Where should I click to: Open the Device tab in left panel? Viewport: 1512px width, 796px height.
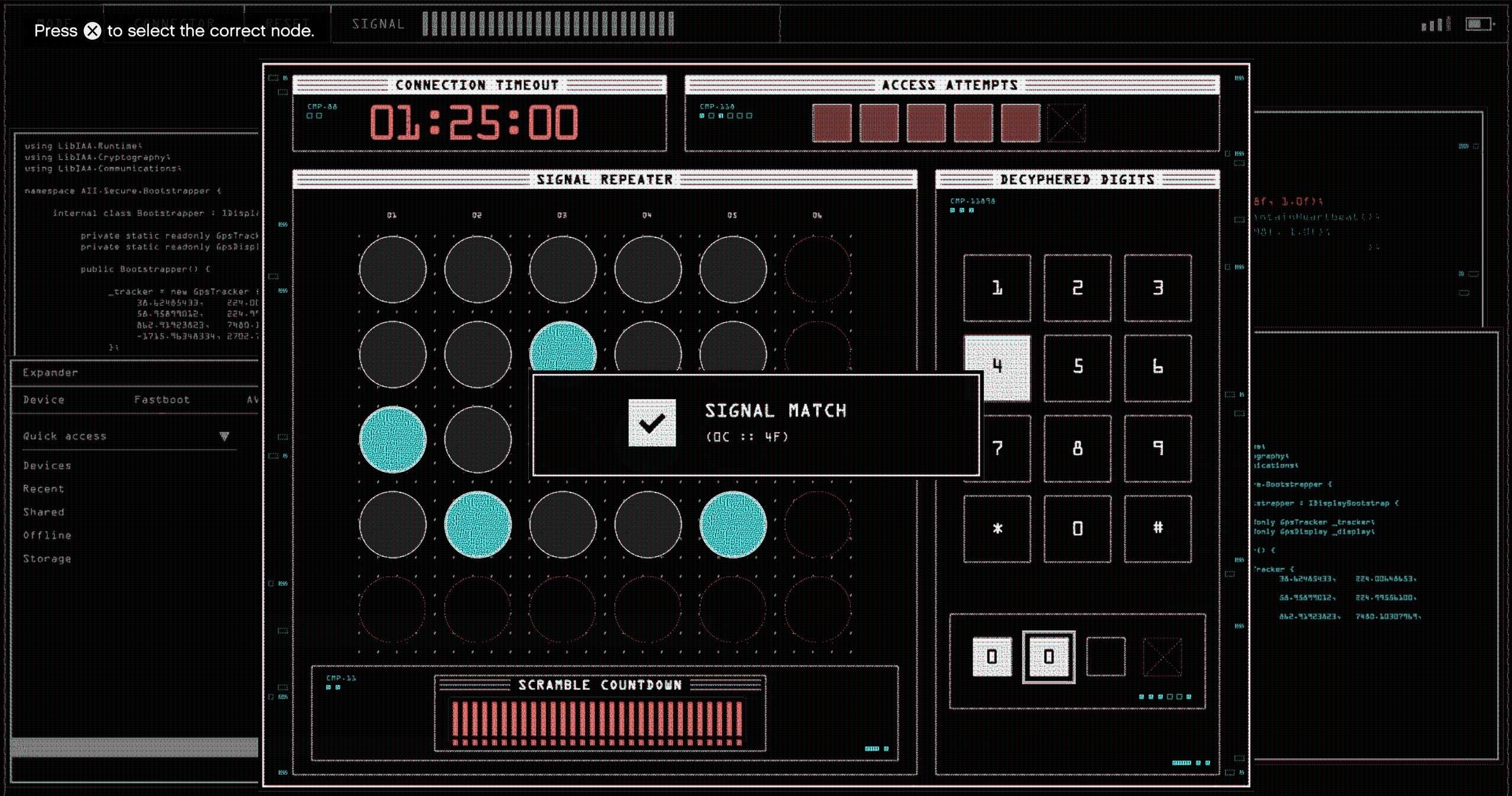click(44, 400)
